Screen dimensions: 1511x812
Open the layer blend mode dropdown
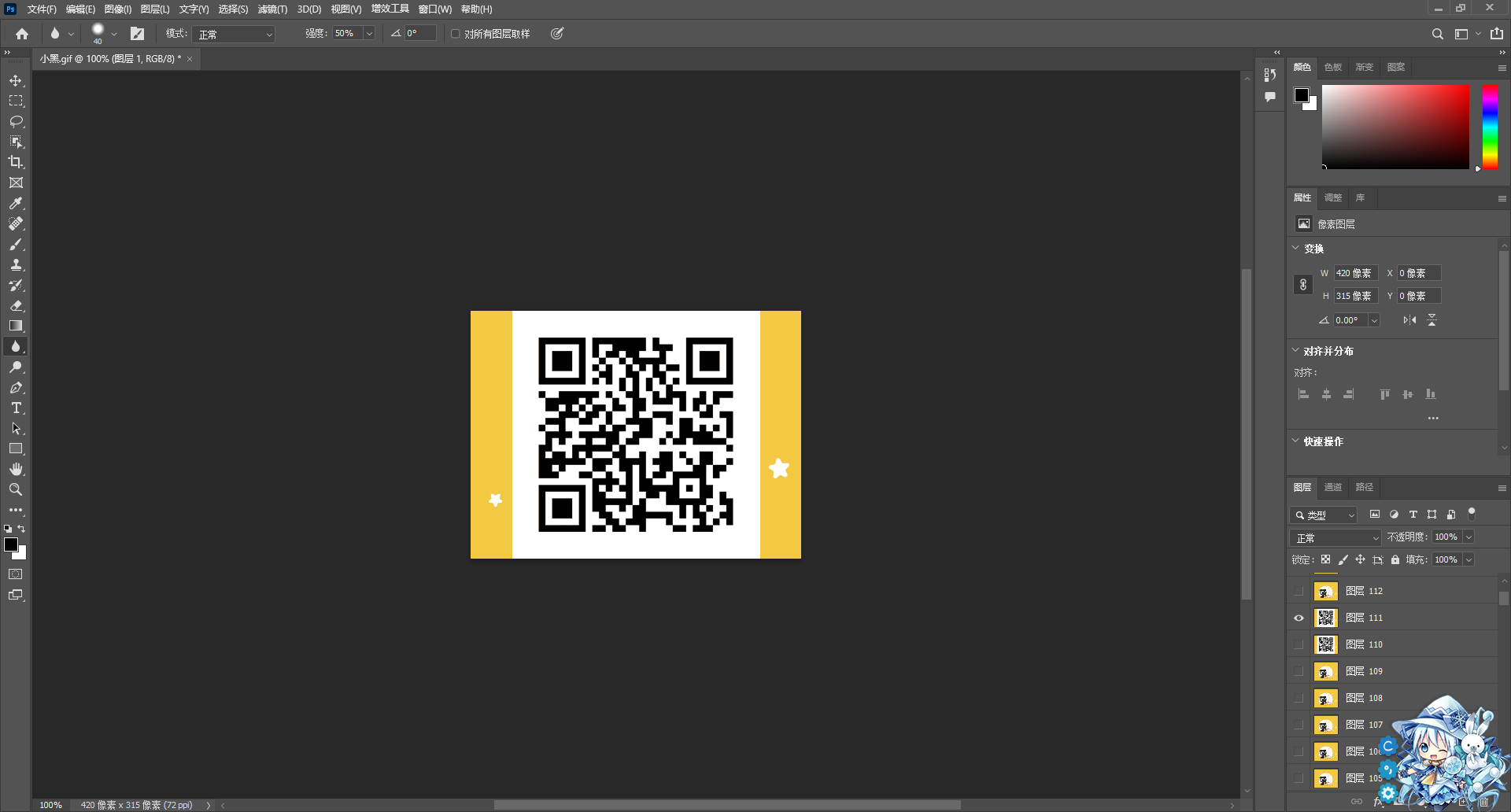[1336, 537]
